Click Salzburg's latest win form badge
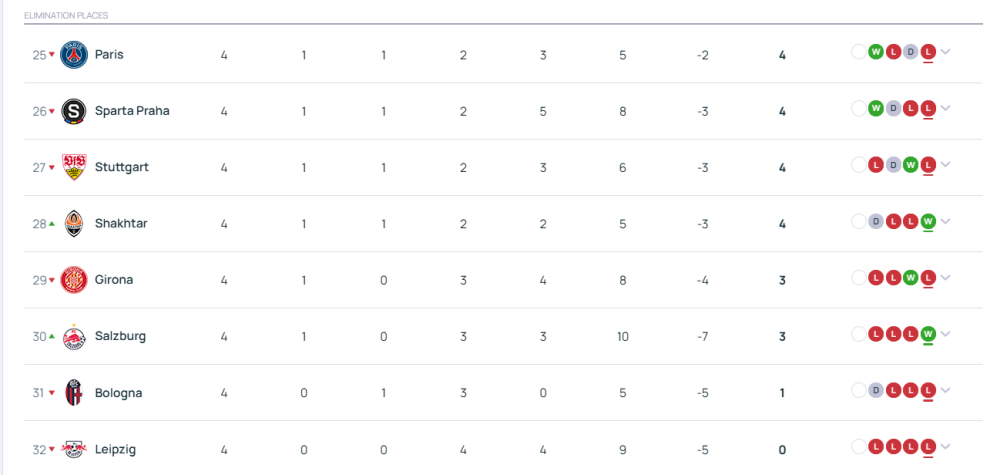 [928, 333]
